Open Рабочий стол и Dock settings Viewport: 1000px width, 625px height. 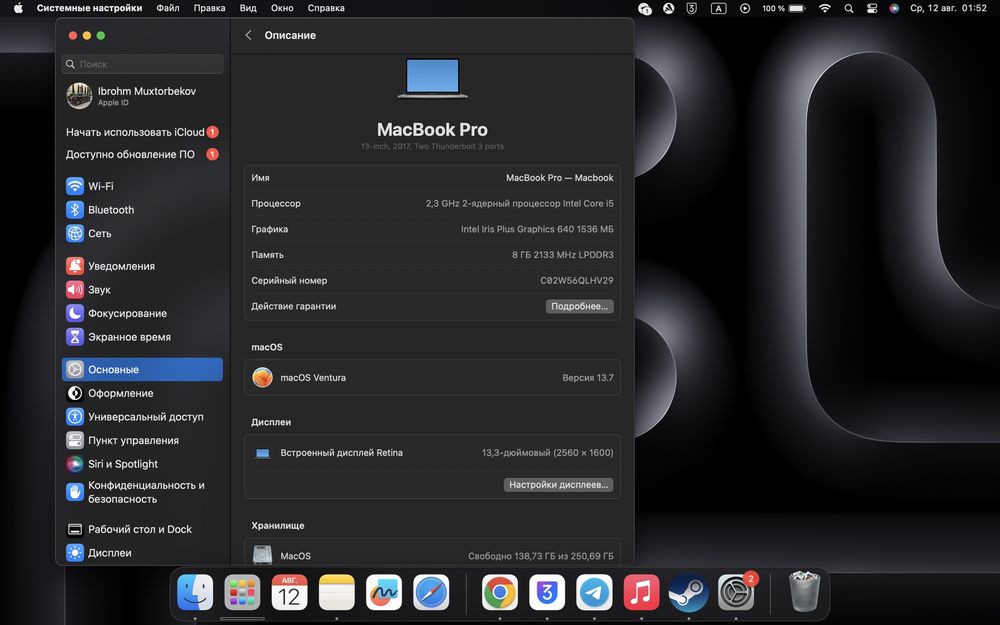(142, 529)
